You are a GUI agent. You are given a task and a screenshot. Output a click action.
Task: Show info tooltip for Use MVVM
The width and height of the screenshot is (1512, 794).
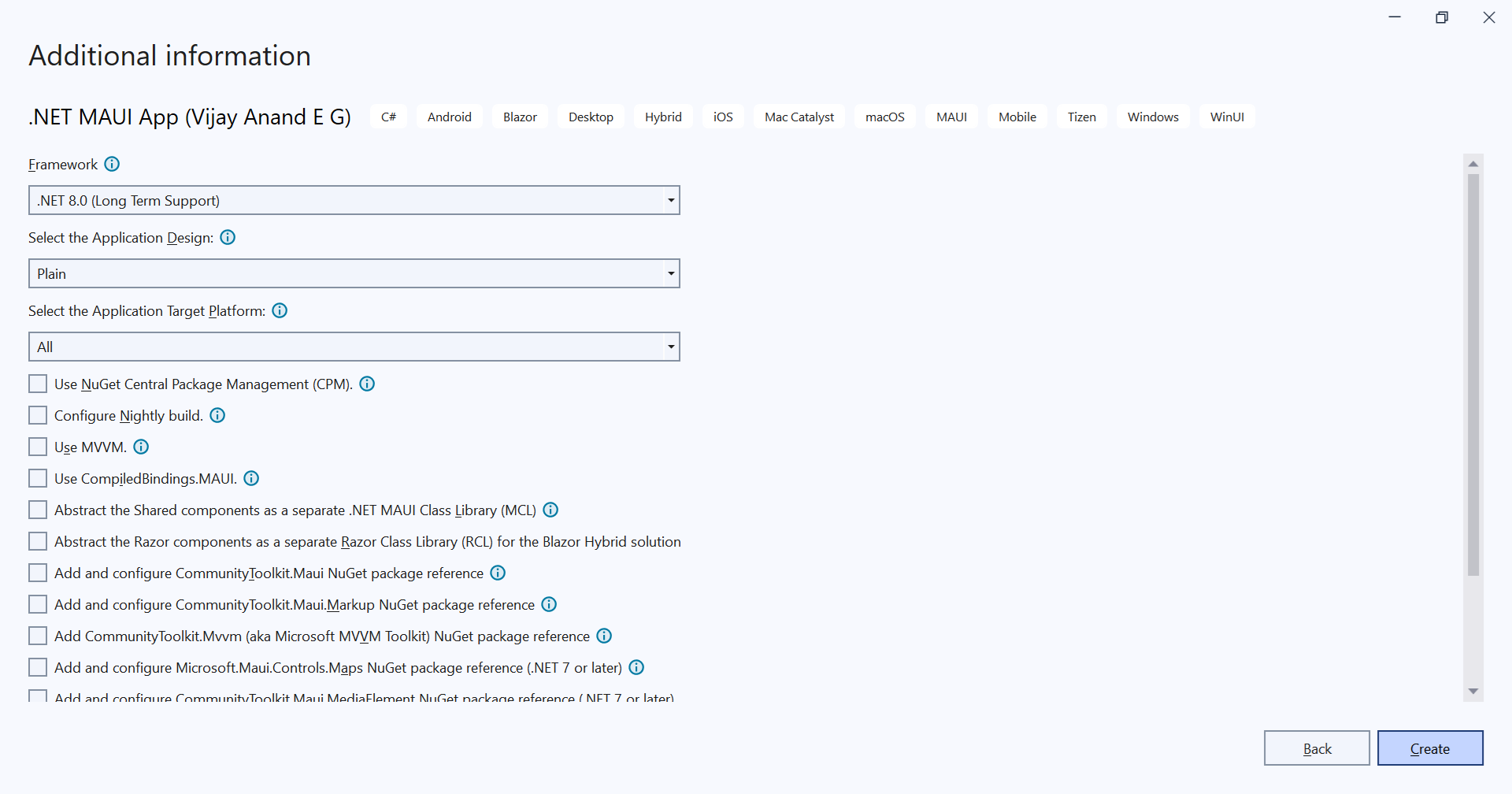click(x=141, y=447)
